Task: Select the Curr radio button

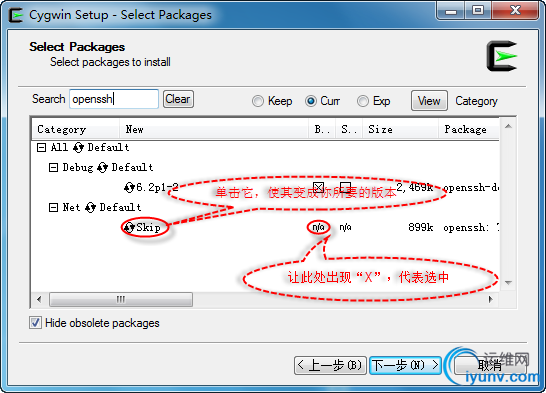Action: point(311,101)
